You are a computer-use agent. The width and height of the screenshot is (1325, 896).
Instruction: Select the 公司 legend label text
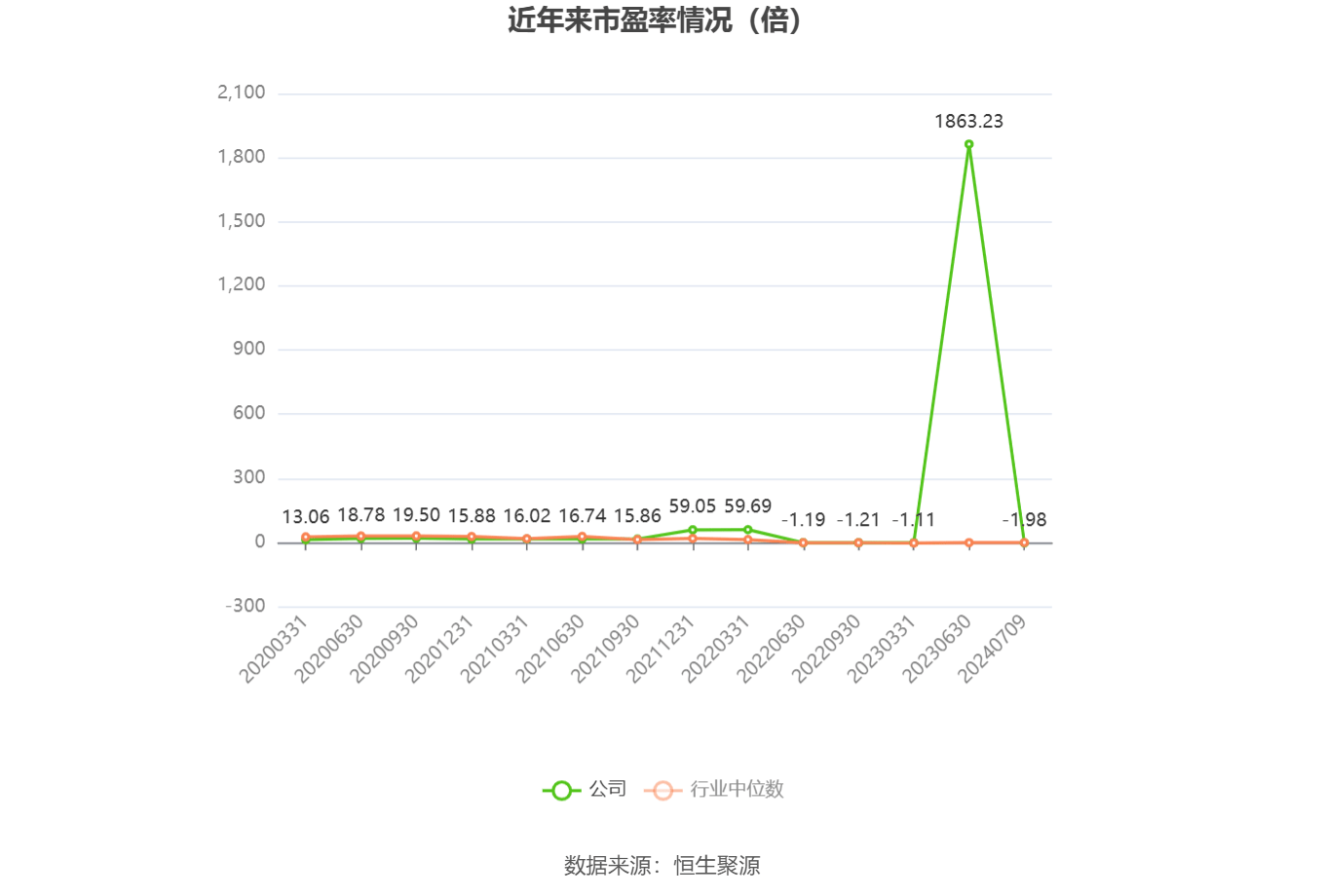coord(604,790)
